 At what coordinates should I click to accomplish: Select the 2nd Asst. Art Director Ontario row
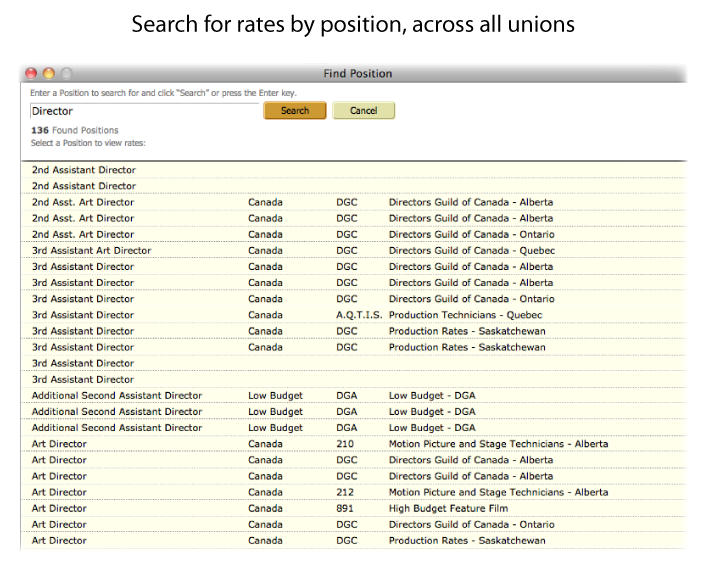pyautogui.click(x=354, y=235)
